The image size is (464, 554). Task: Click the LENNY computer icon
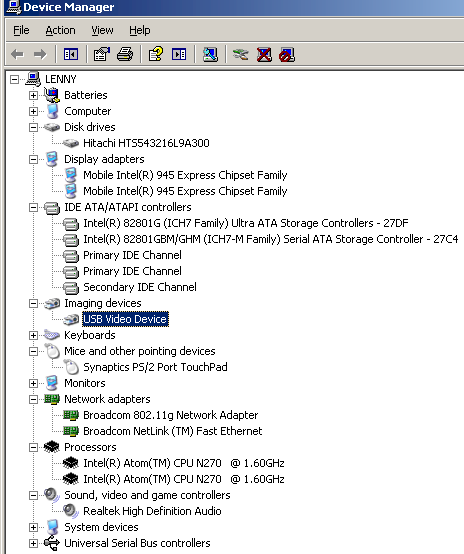pyautogui.click(x=33, y=79)
